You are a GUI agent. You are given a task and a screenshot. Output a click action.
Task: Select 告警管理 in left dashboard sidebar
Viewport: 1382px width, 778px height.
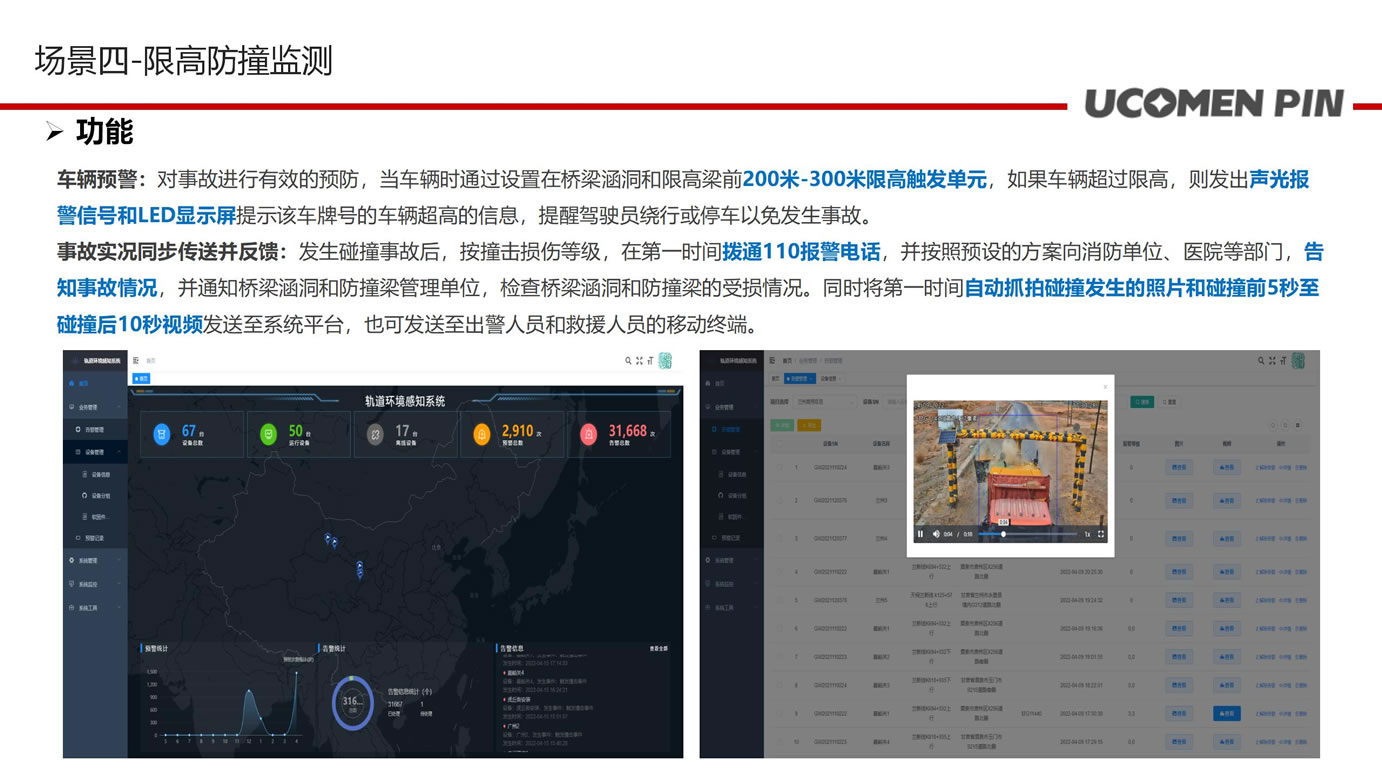coord(97,429)
